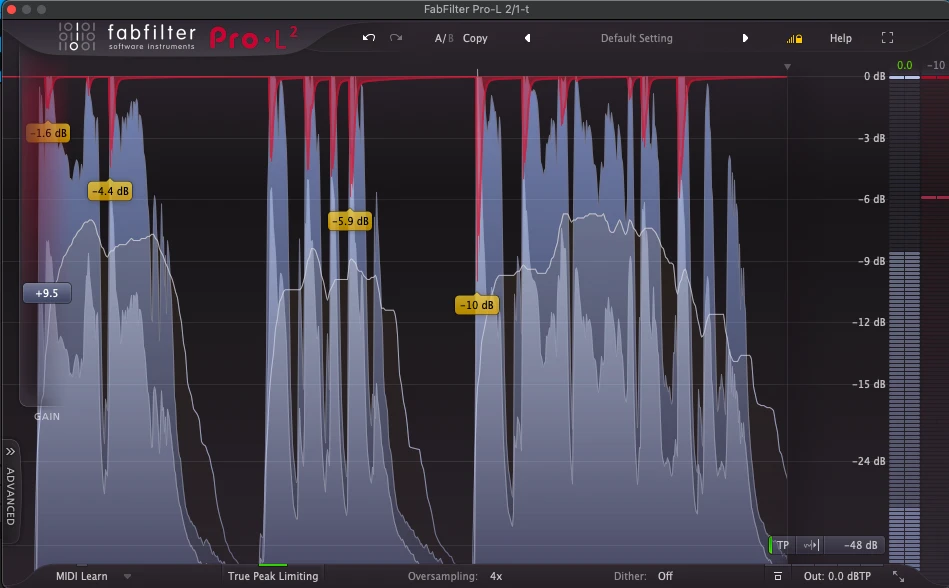Toggle the TP true peak meter button
The height and width of the screenshot is (588, 949).
782,545
